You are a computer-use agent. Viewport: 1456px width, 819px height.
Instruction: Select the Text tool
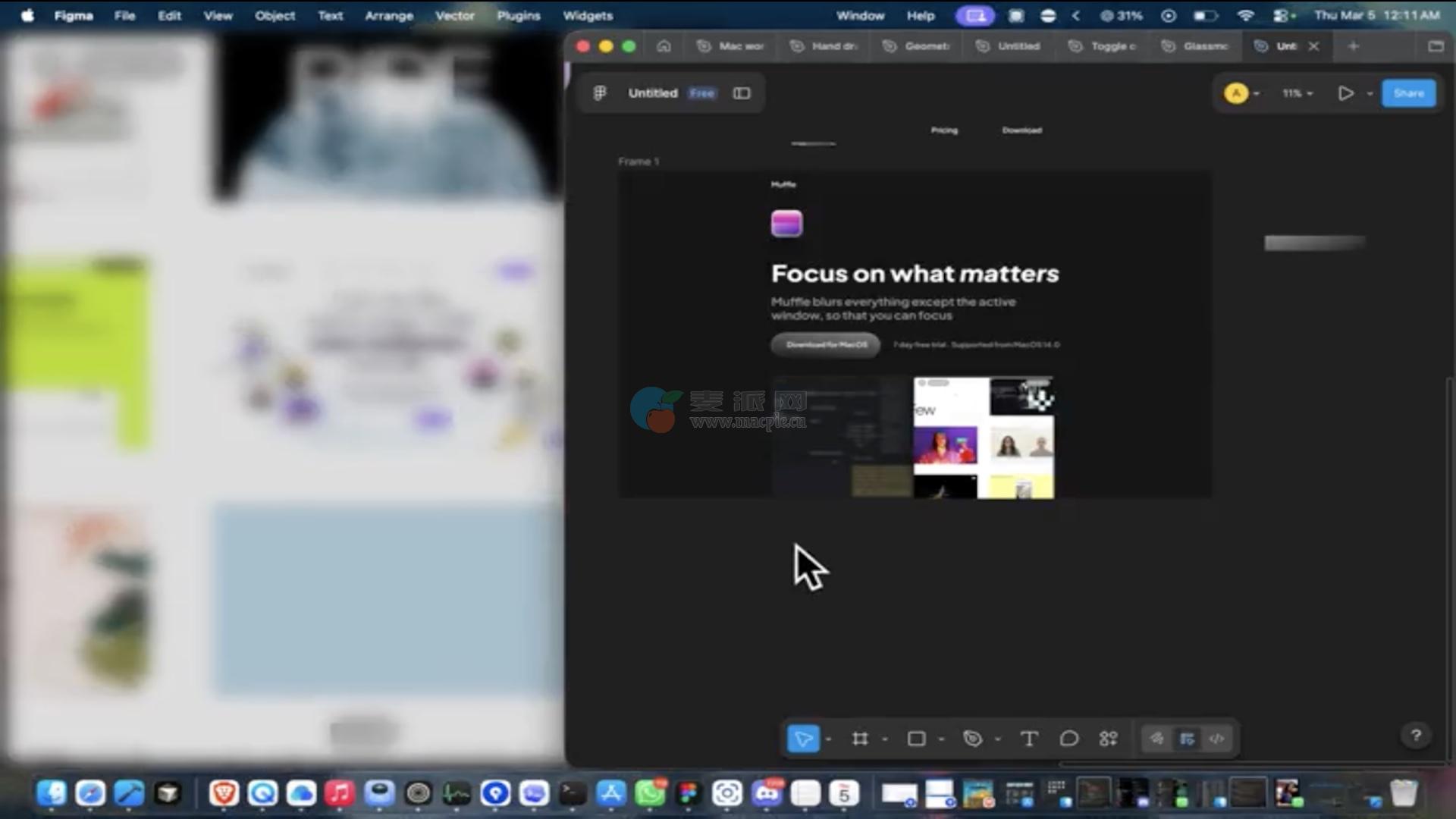click(1029, 739)
